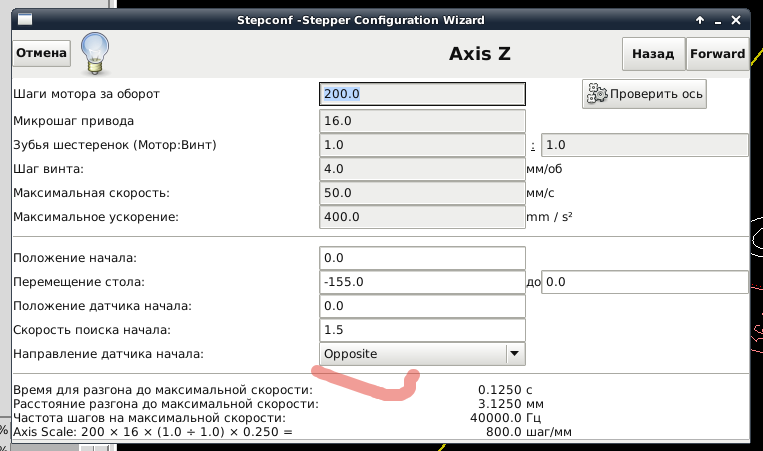The image size is (763, 451).
Task: Proceed with the Forward button
Action: [717, 54]
